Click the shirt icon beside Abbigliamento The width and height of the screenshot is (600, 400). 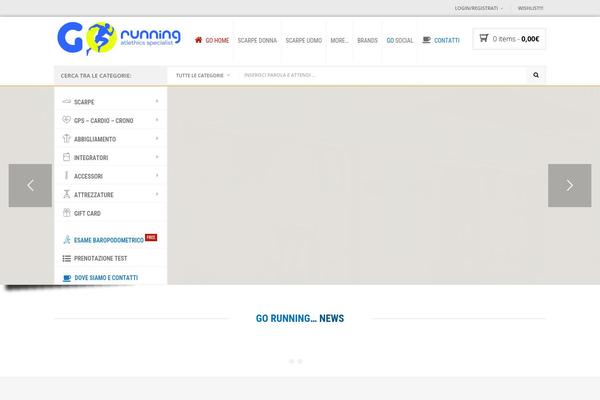[67, 138]
